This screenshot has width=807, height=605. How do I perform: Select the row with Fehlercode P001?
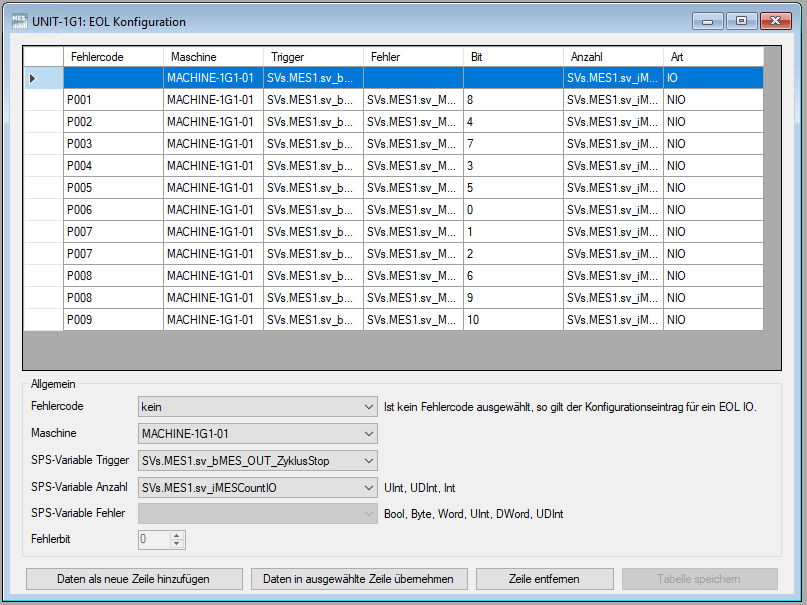click(113, 100)
